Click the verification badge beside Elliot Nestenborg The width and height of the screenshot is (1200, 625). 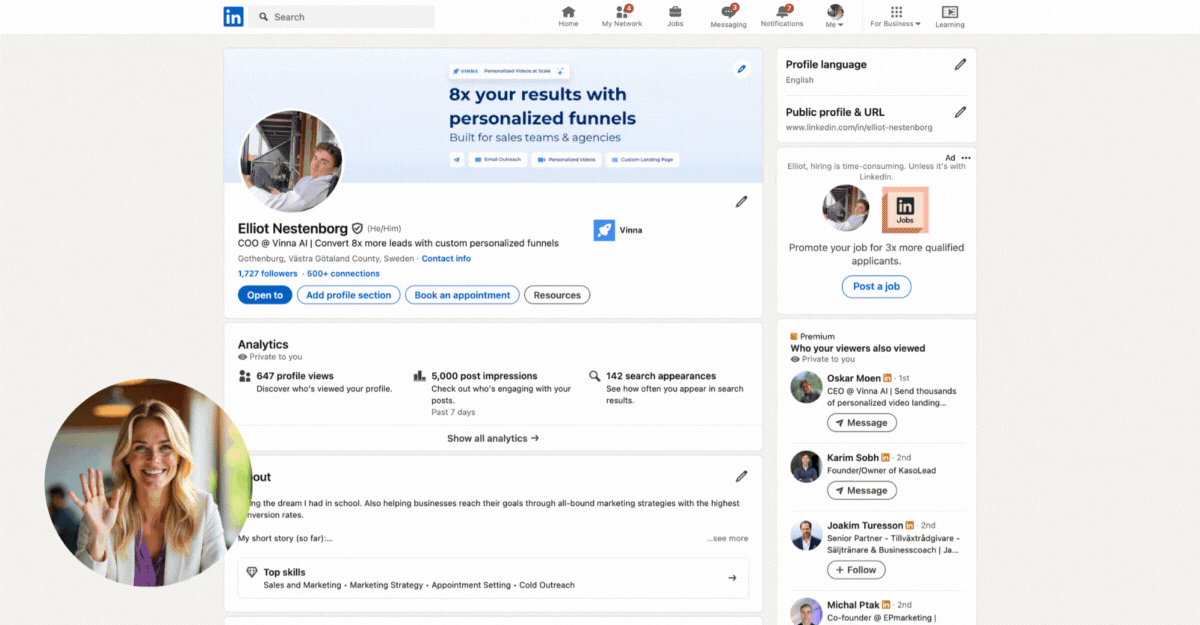357,229
